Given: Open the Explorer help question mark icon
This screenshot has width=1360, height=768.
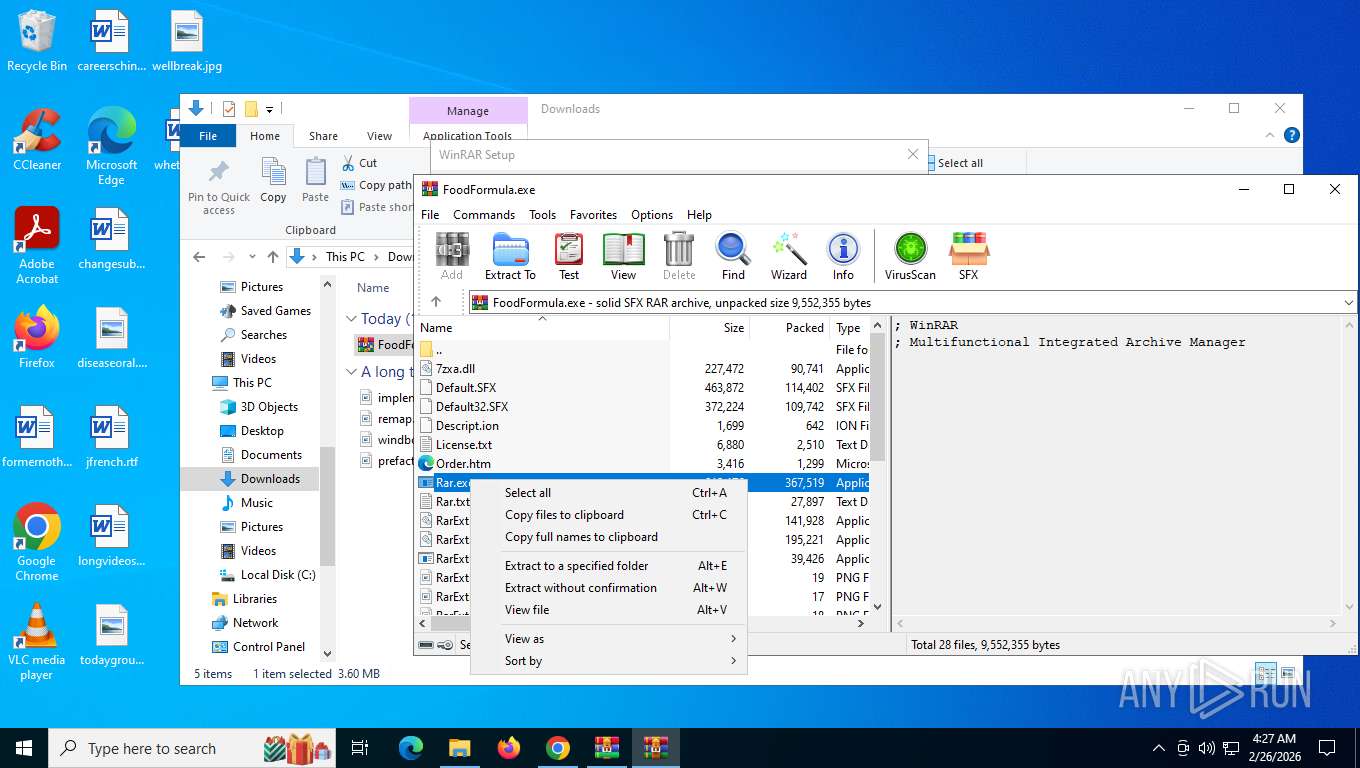Looking at the screenshot, I should click(x=1291, y=135).
